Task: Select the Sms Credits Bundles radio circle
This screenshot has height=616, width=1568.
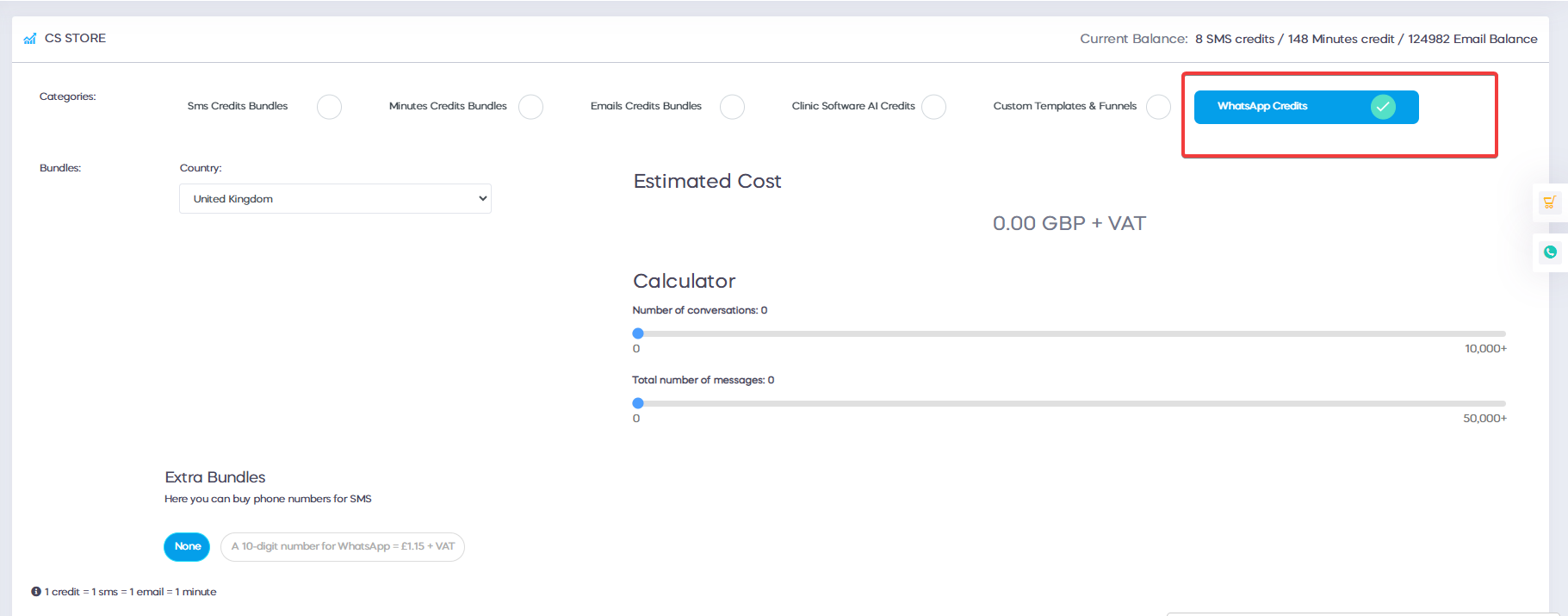Action: pyautogui.click(x=329, y=107)
